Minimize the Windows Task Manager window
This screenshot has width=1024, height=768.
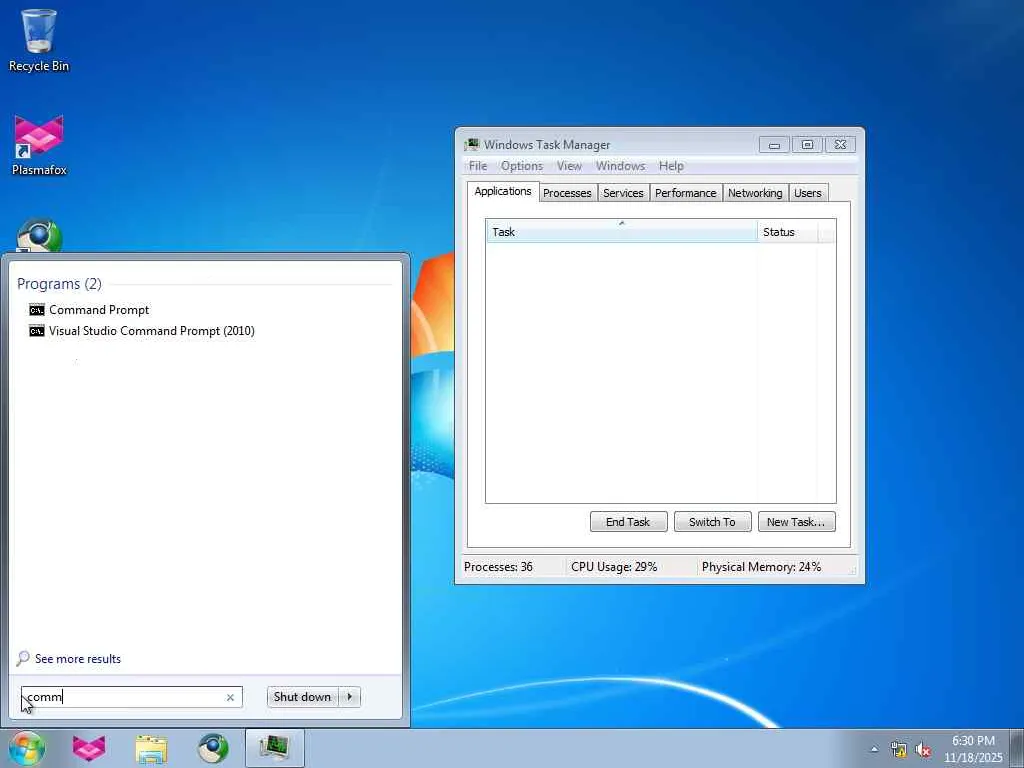775,145
